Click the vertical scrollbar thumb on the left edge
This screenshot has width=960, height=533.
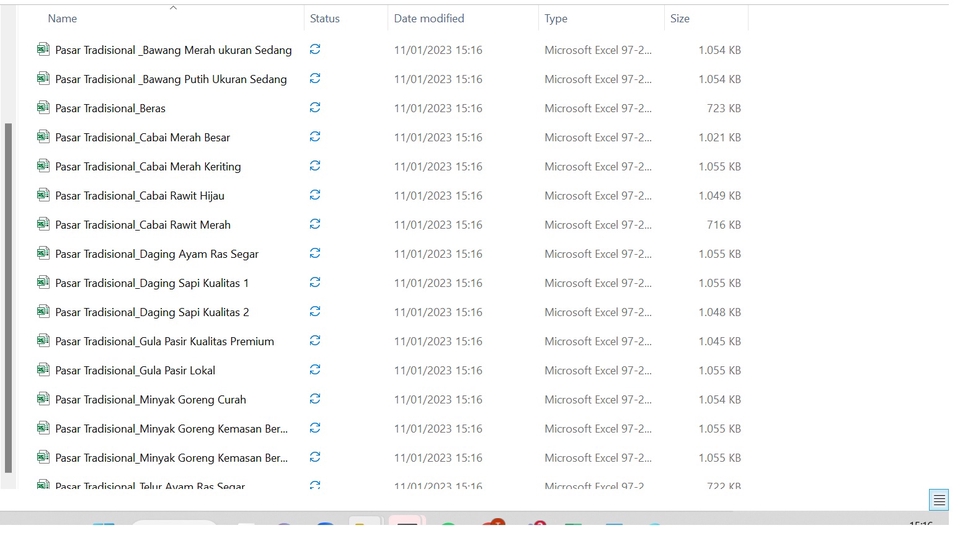point(8,298)
